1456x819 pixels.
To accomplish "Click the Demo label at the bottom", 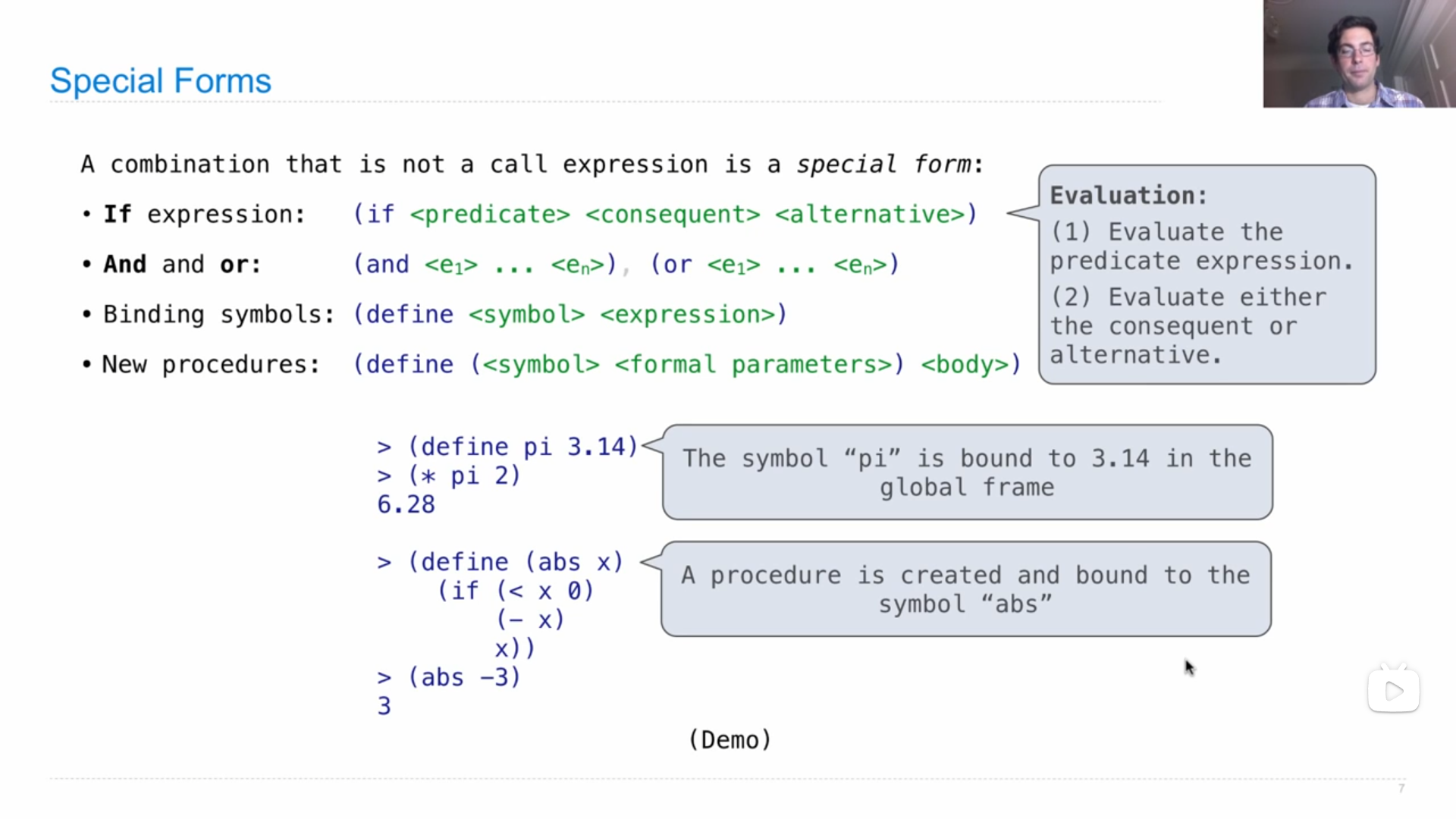I will click(729, 739).
